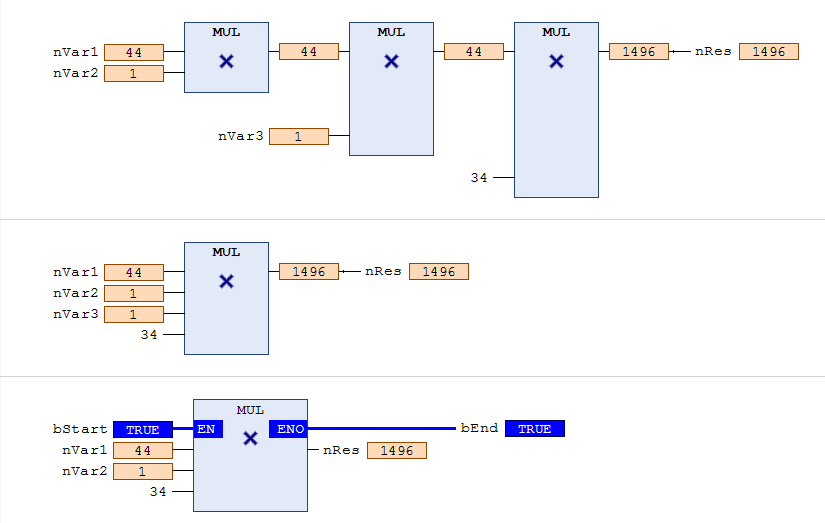This screenshot has height=523, width=825.
Task: Click the 44 value between the first and second chained MUL
Action: point(309,52)
